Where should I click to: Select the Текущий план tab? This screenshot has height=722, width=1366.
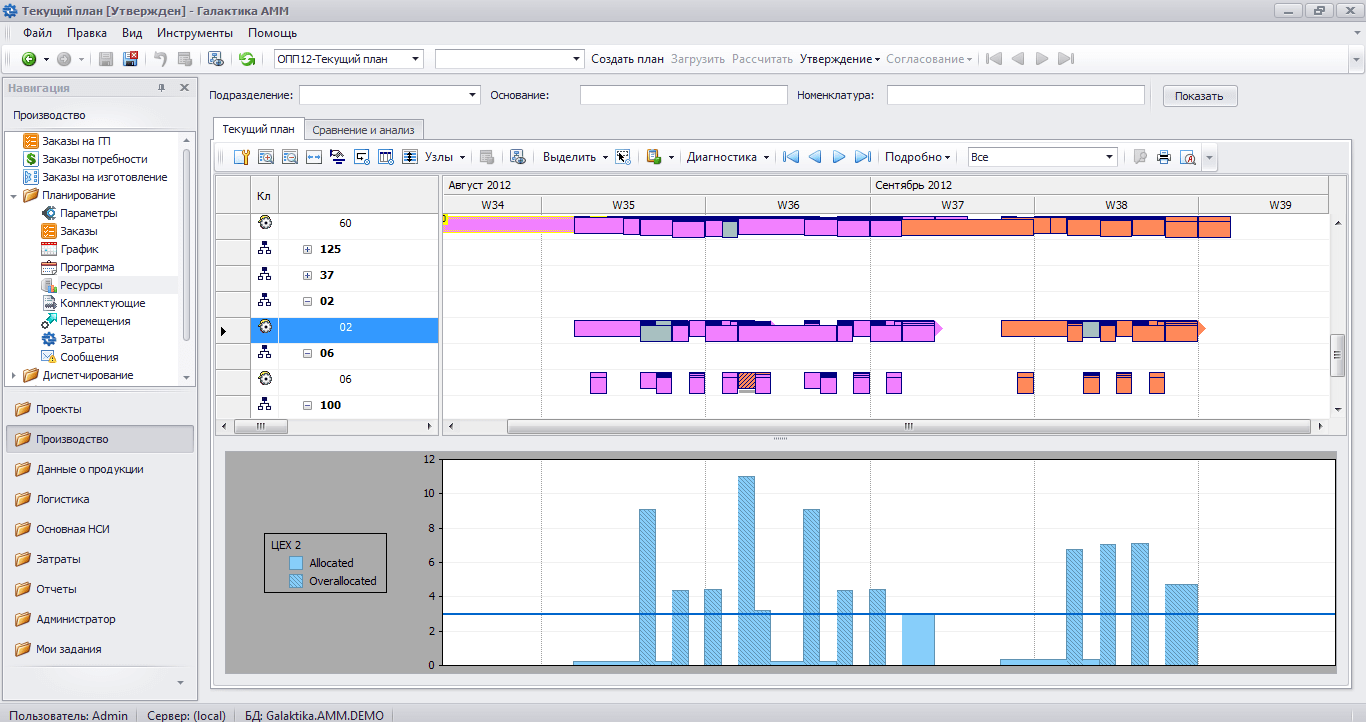pos(258,129)
